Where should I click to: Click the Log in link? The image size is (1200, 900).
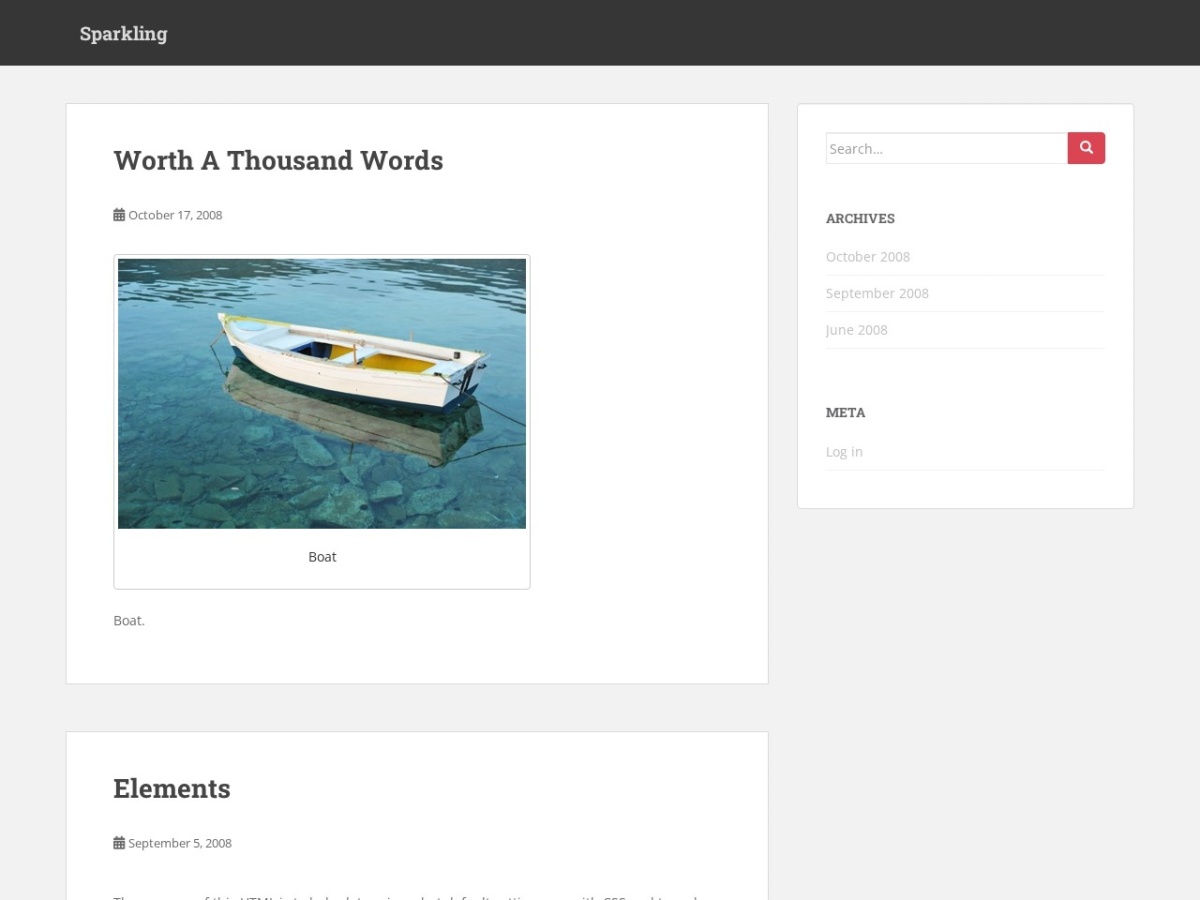[844, 452]
